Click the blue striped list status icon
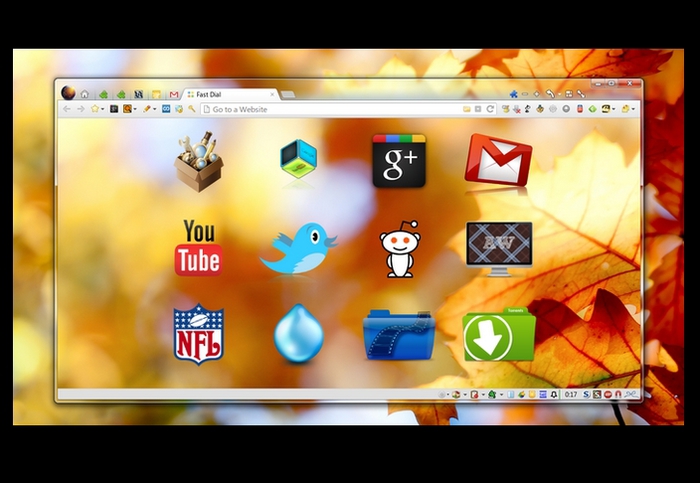Screen dimensions: 700x483 (x=543, y=395)
